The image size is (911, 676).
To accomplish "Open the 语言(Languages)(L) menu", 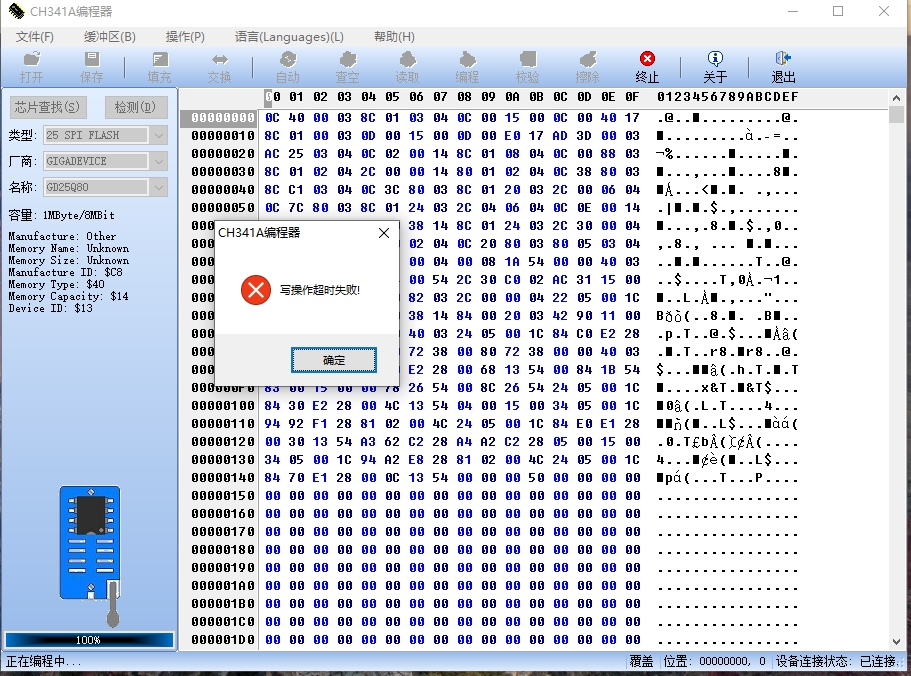I will (289, 37).
